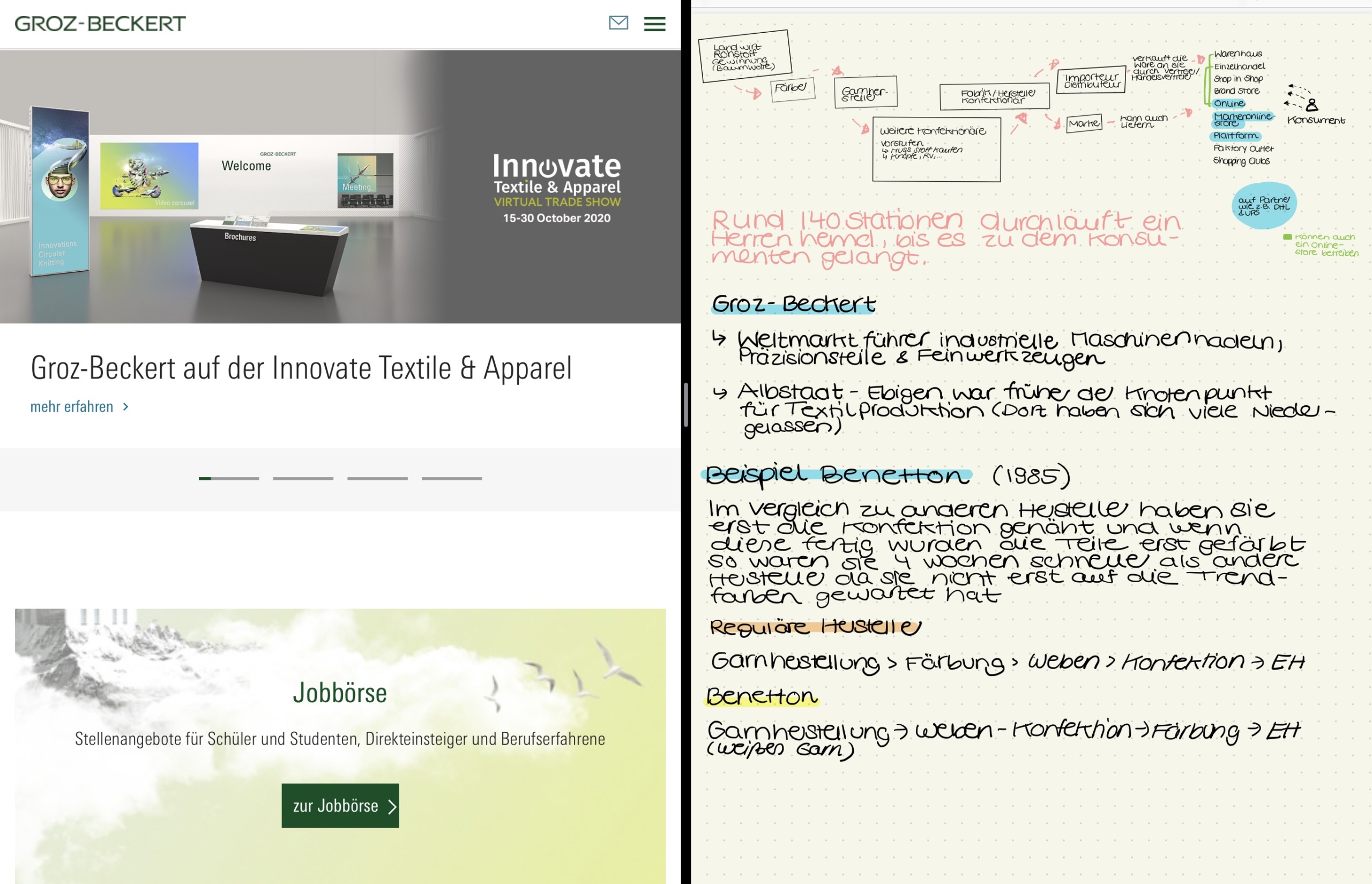
Task: Tap the blue-underlined 'Groz-Beckert' heading in the notes
Action: tap(794, 304)
